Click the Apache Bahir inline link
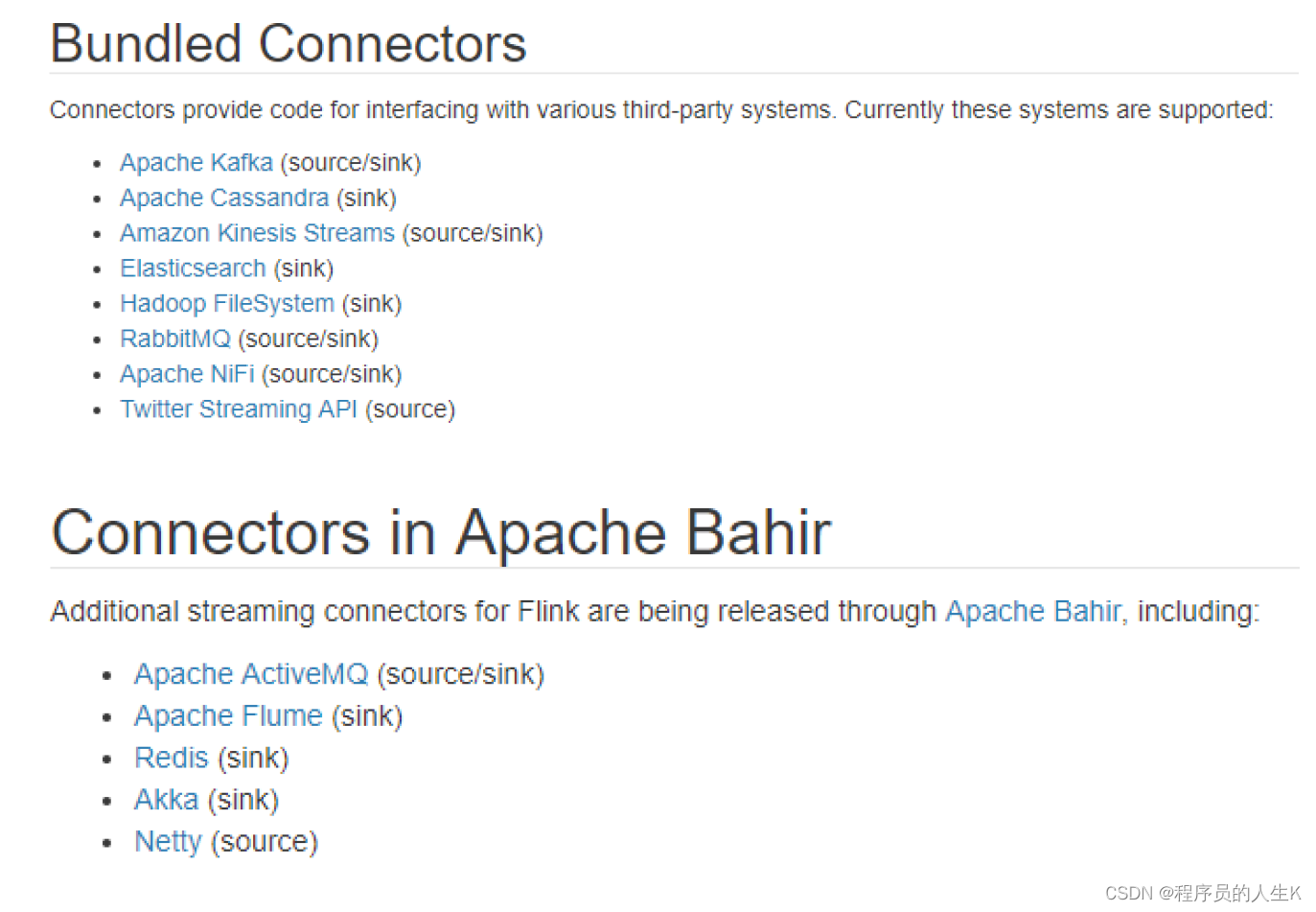1316x912 pixels. (1031, 612)
